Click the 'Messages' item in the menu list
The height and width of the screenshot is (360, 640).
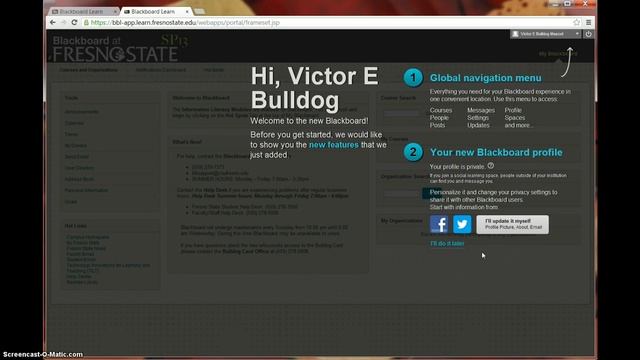[481, 110]
